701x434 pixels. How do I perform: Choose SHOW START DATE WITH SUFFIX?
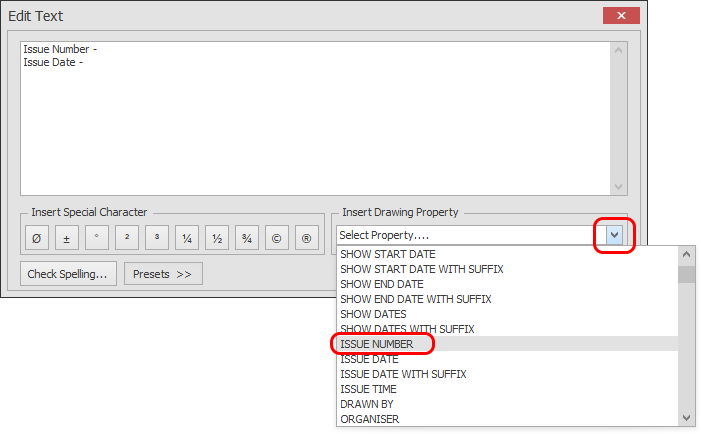507,269
